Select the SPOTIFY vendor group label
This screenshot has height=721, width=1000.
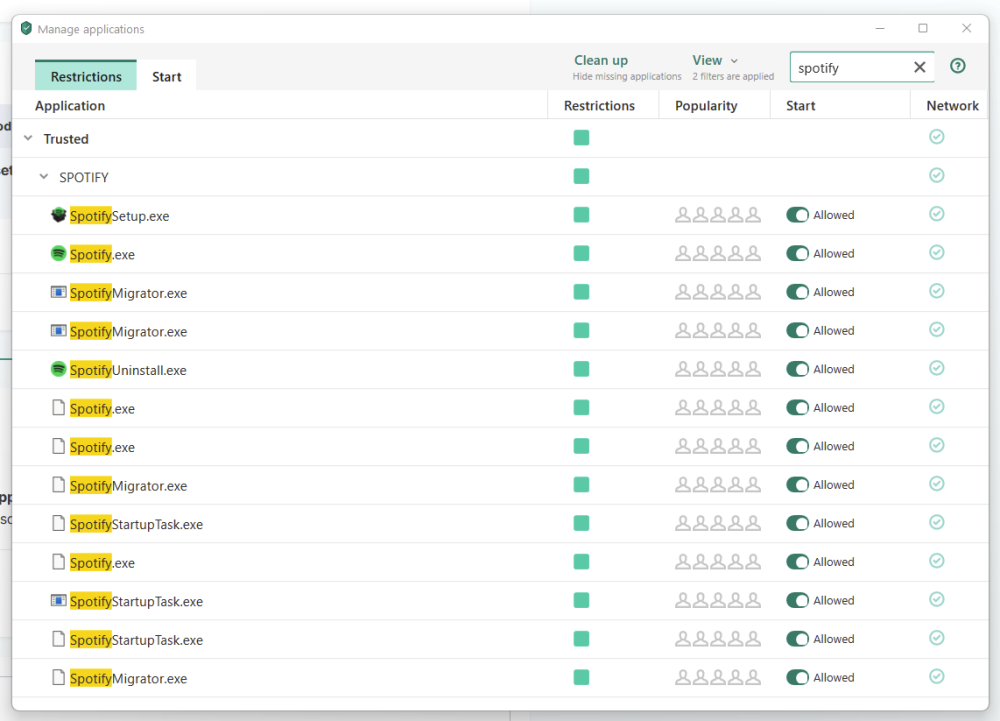tap(84, 177)
